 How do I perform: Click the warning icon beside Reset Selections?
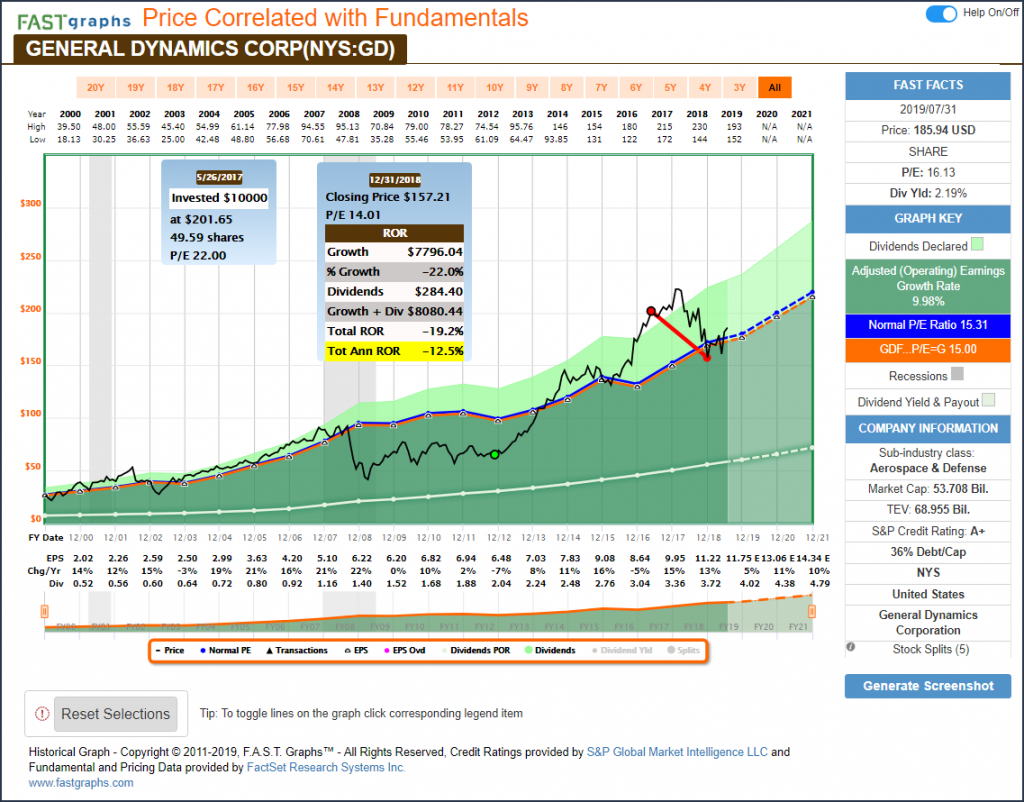[42, 714]
